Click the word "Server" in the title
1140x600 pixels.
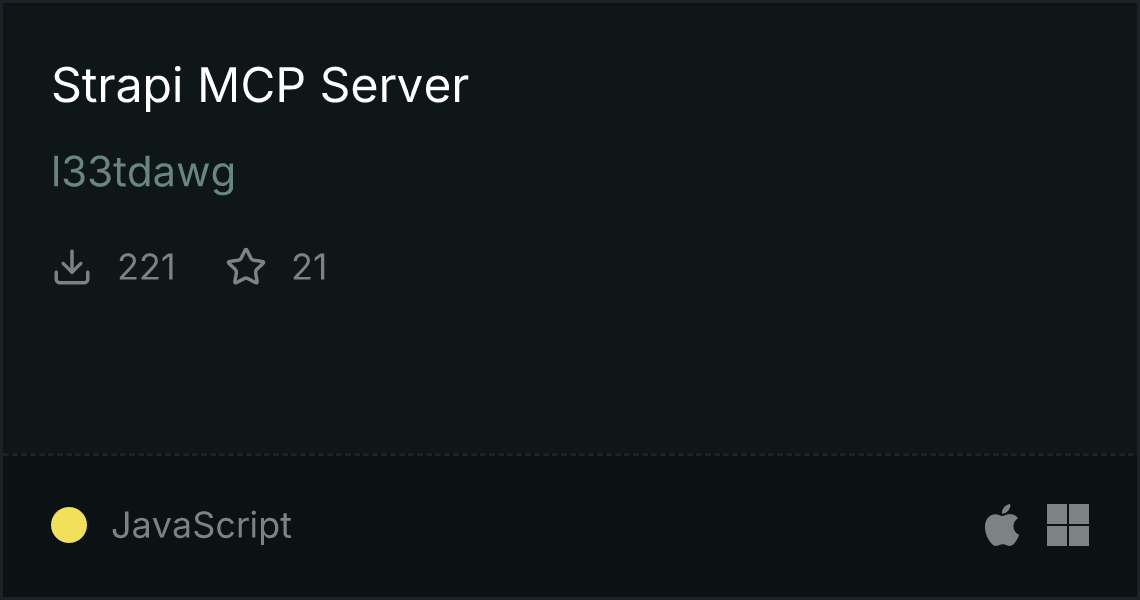[x=395, y=86]
